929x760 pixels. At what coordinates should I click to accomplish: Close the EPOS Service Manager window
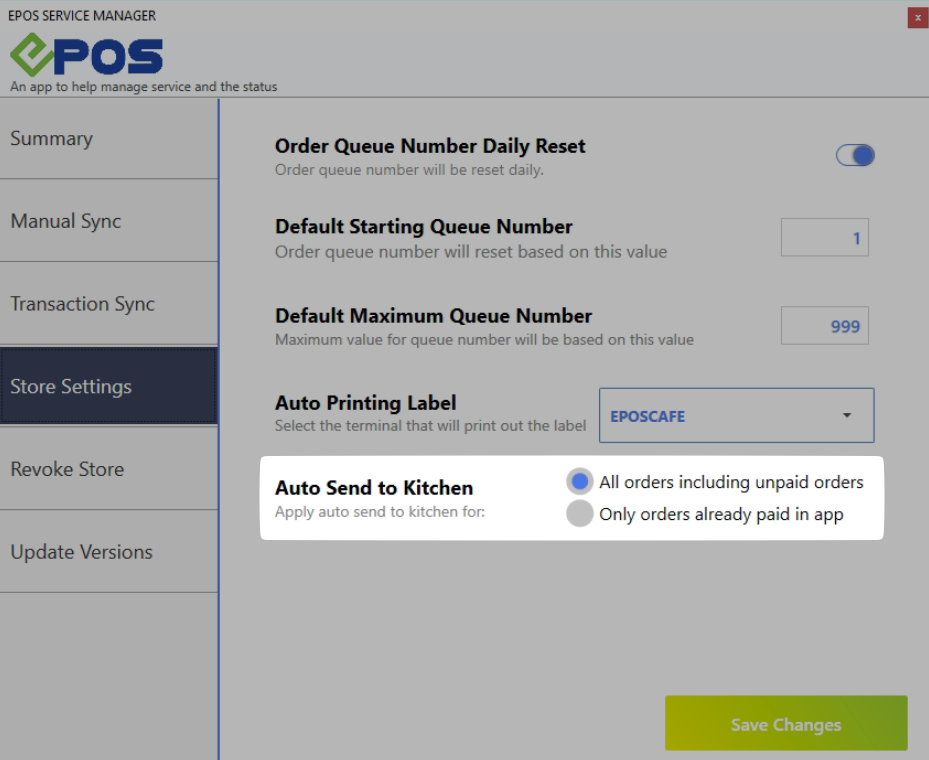point(915,17)
